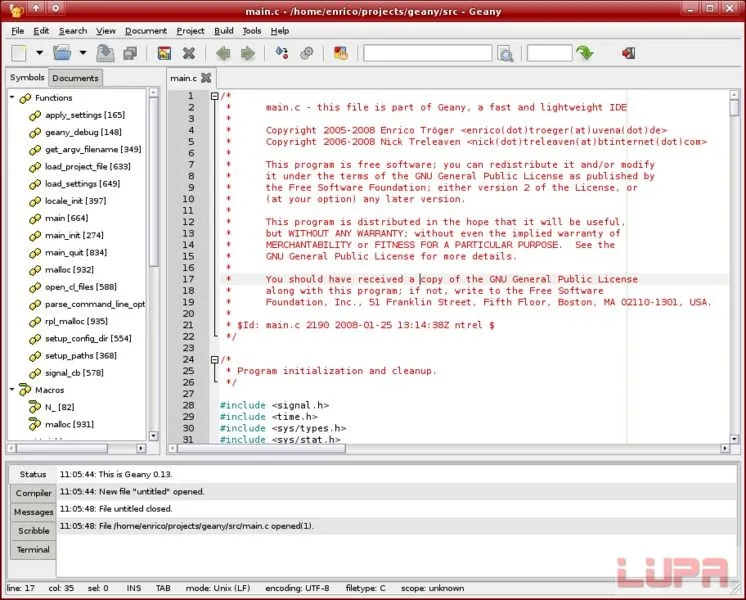Select geany_debug [148] symbol
The height and width of the screenshot is (600, 746).
click(83, 132)
